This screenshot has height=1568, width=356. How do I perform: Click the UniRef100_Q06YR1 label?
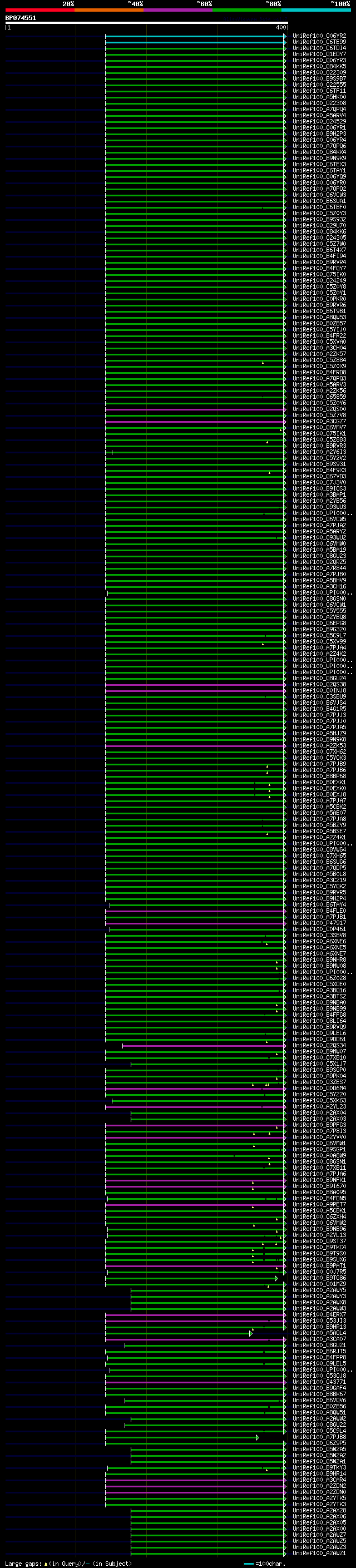(x=319, y=128)
